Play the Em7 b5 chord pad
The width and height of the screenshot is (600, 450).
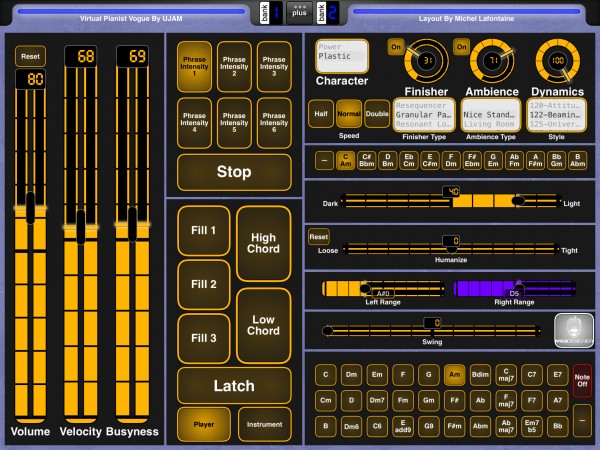[532, 426]
